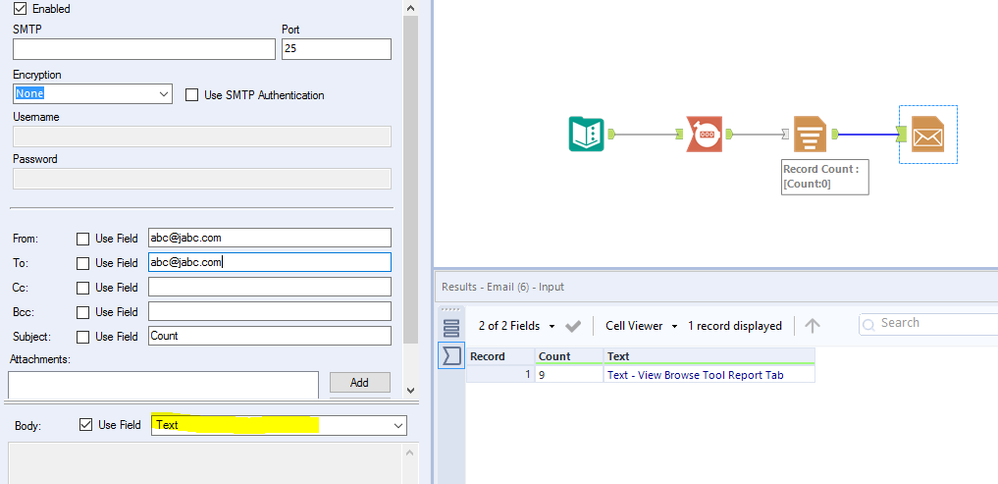
Task: Click the Count column header
Action: [x=569, y=357]
